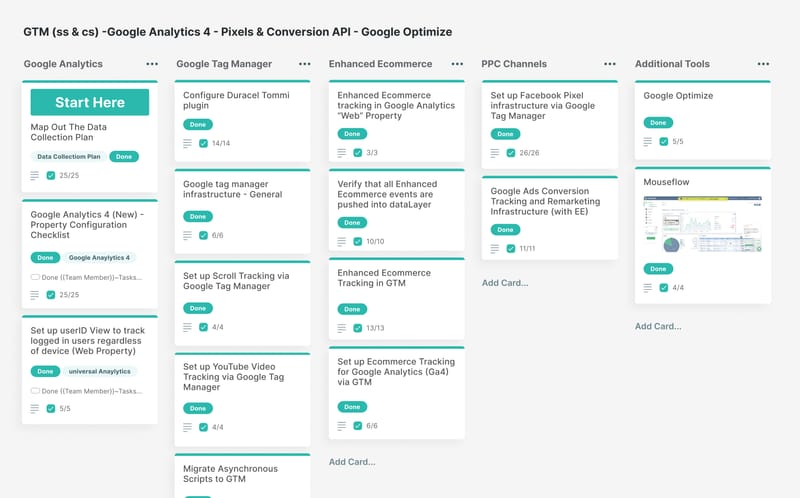Image resolution: width=800 pixels, height=498 pixels.
Task: Click 25/25 checklist icon on GA4 Property card
Action: [51, 295]
